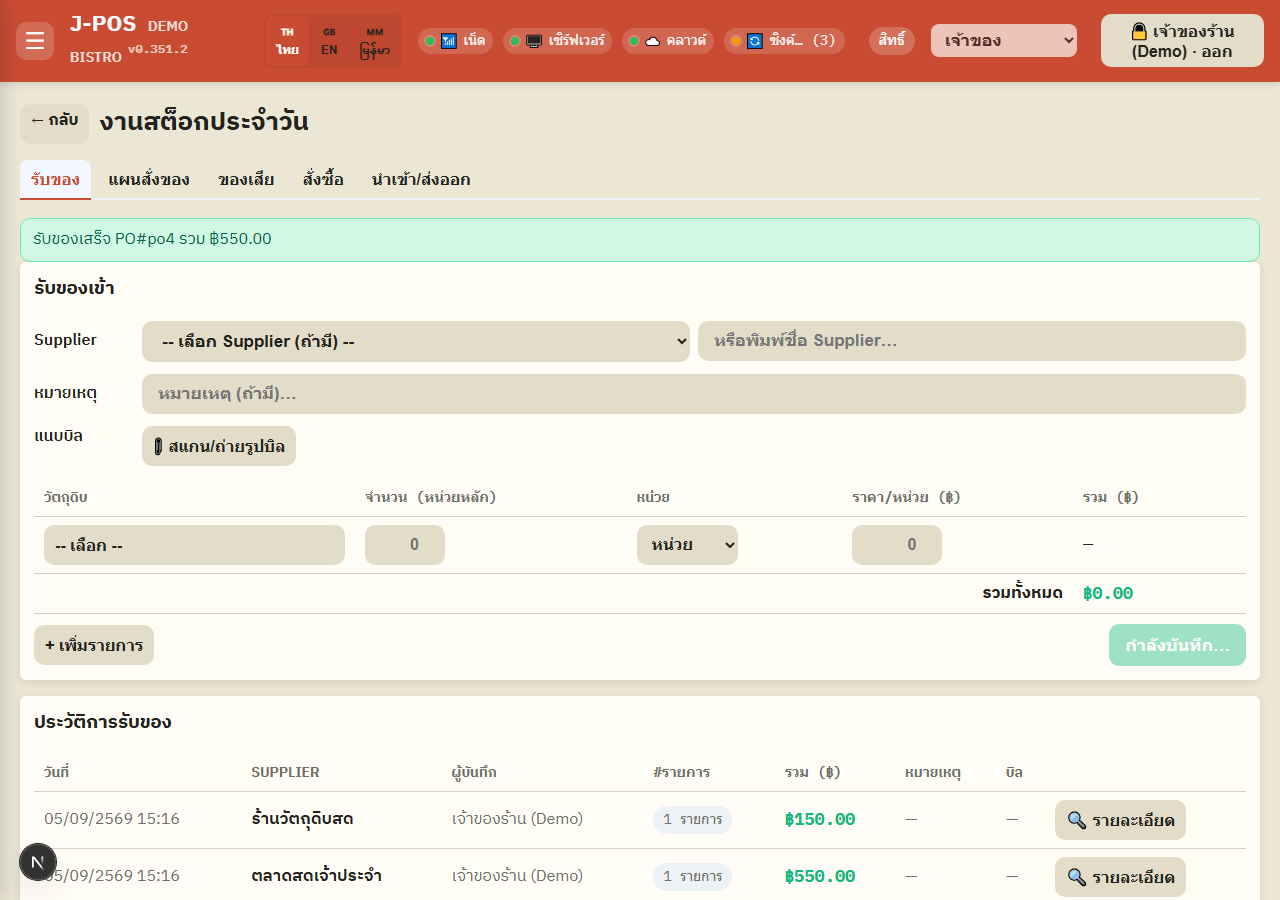Click the กำลังบันทึก... save button

pos(1177,645)
